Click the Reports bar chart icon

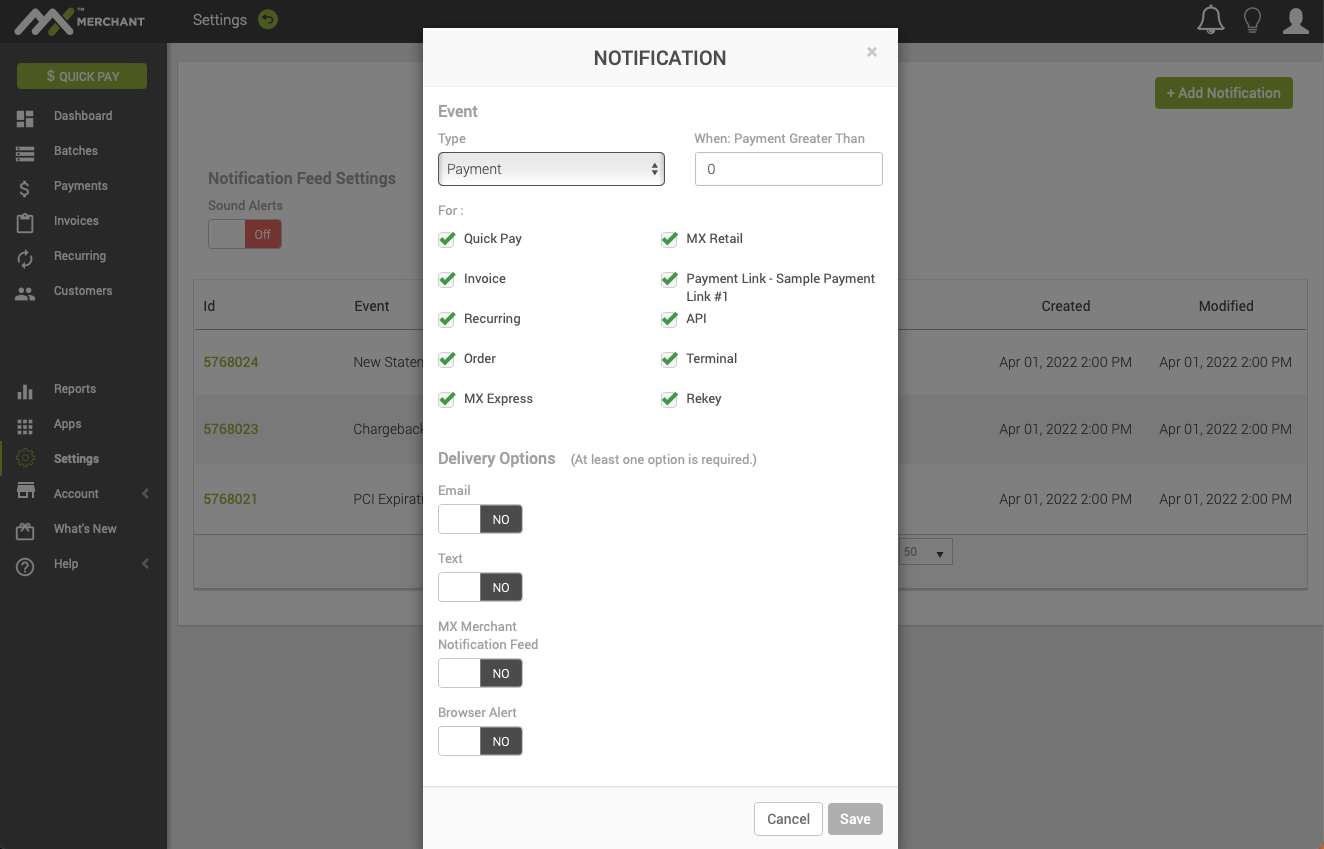coord(24,389)
